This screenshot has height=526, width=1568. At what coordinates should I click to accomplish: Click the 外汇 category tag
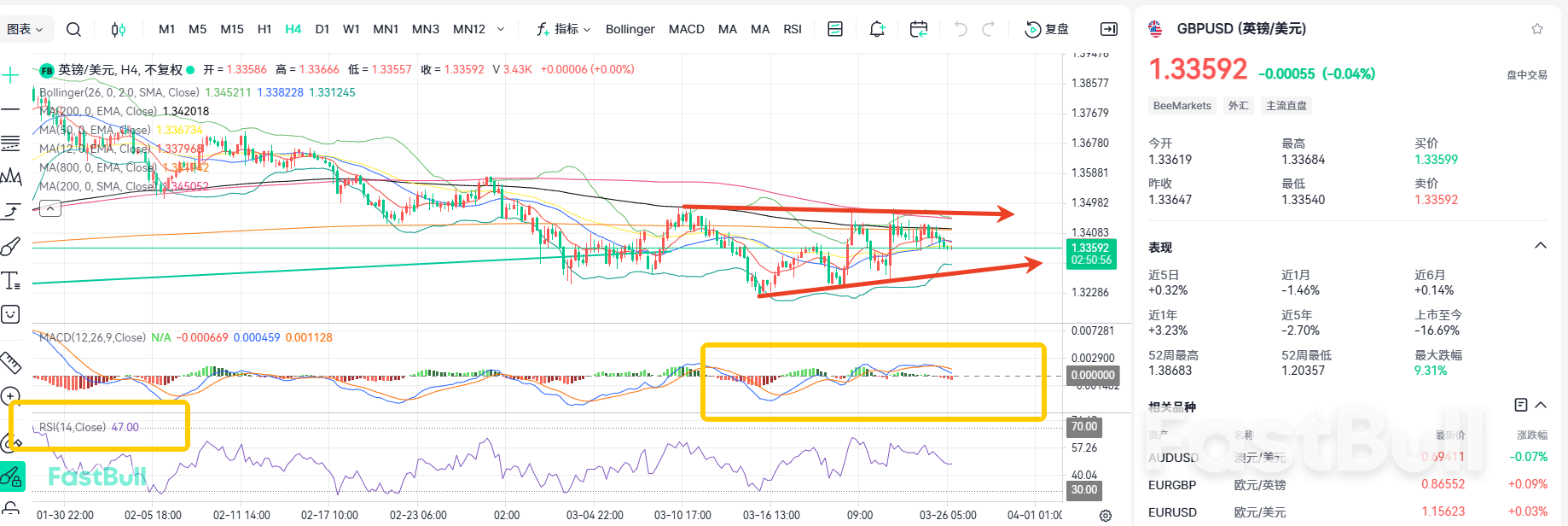coord(1239,106)
